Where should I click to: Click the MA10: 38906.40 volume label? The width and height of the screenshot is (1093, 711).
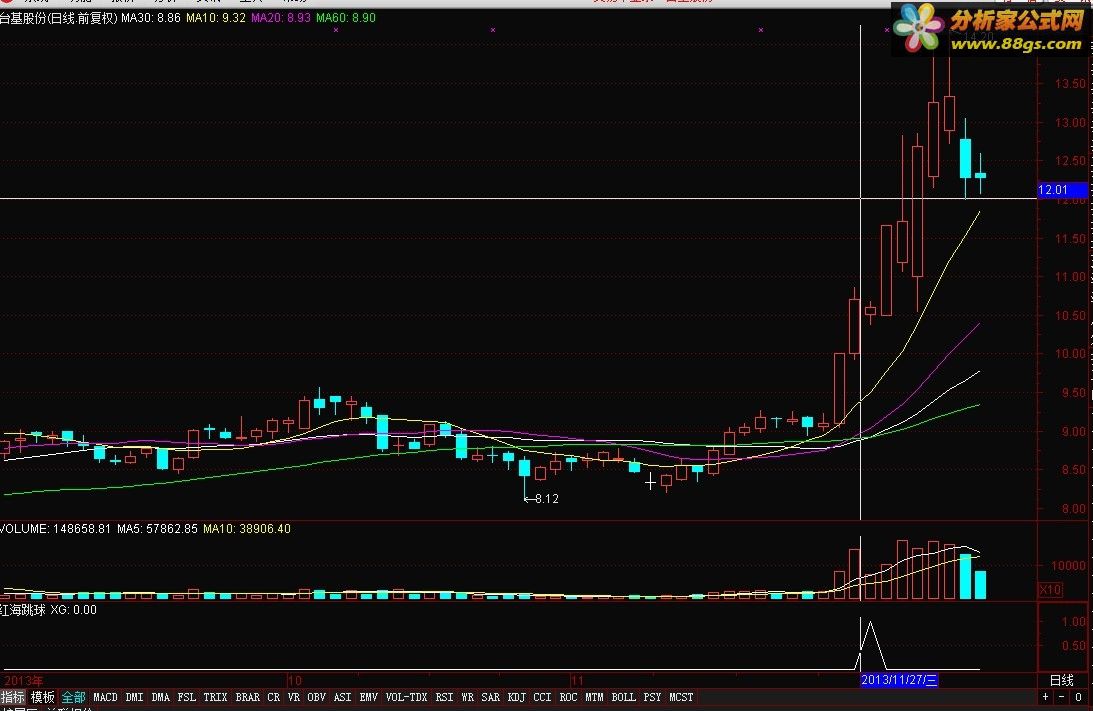247,529
